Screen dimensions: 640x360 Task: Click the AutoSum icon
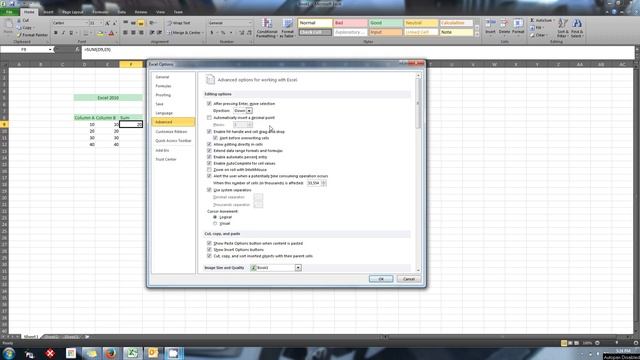532,20
